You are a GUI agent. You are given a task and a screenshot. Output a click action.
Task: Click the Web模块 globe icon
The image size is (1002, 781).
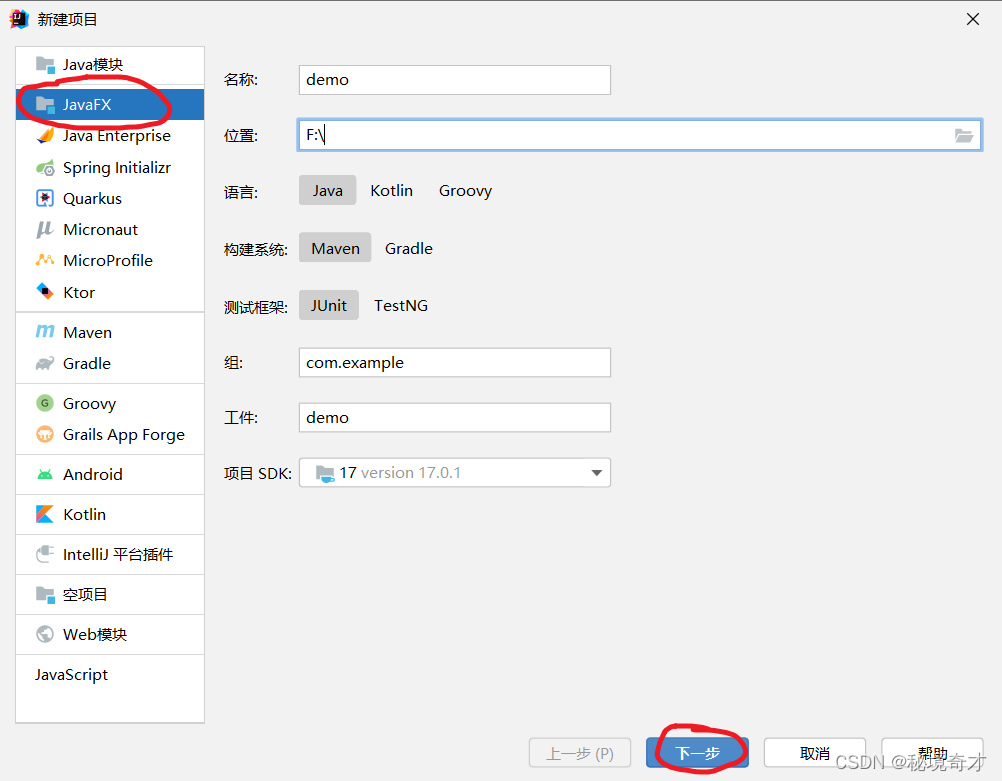click(x=45, y=634)
